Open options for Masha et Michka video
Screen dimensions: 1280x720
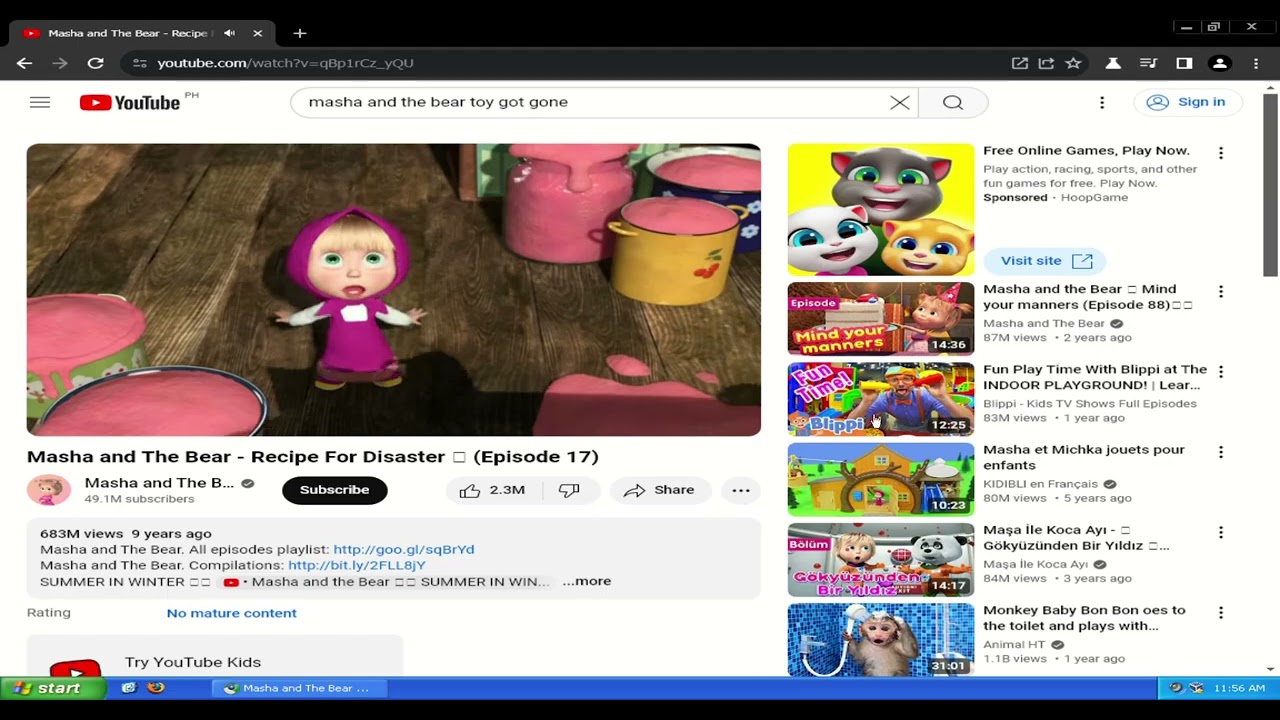tap(1221, 452)
